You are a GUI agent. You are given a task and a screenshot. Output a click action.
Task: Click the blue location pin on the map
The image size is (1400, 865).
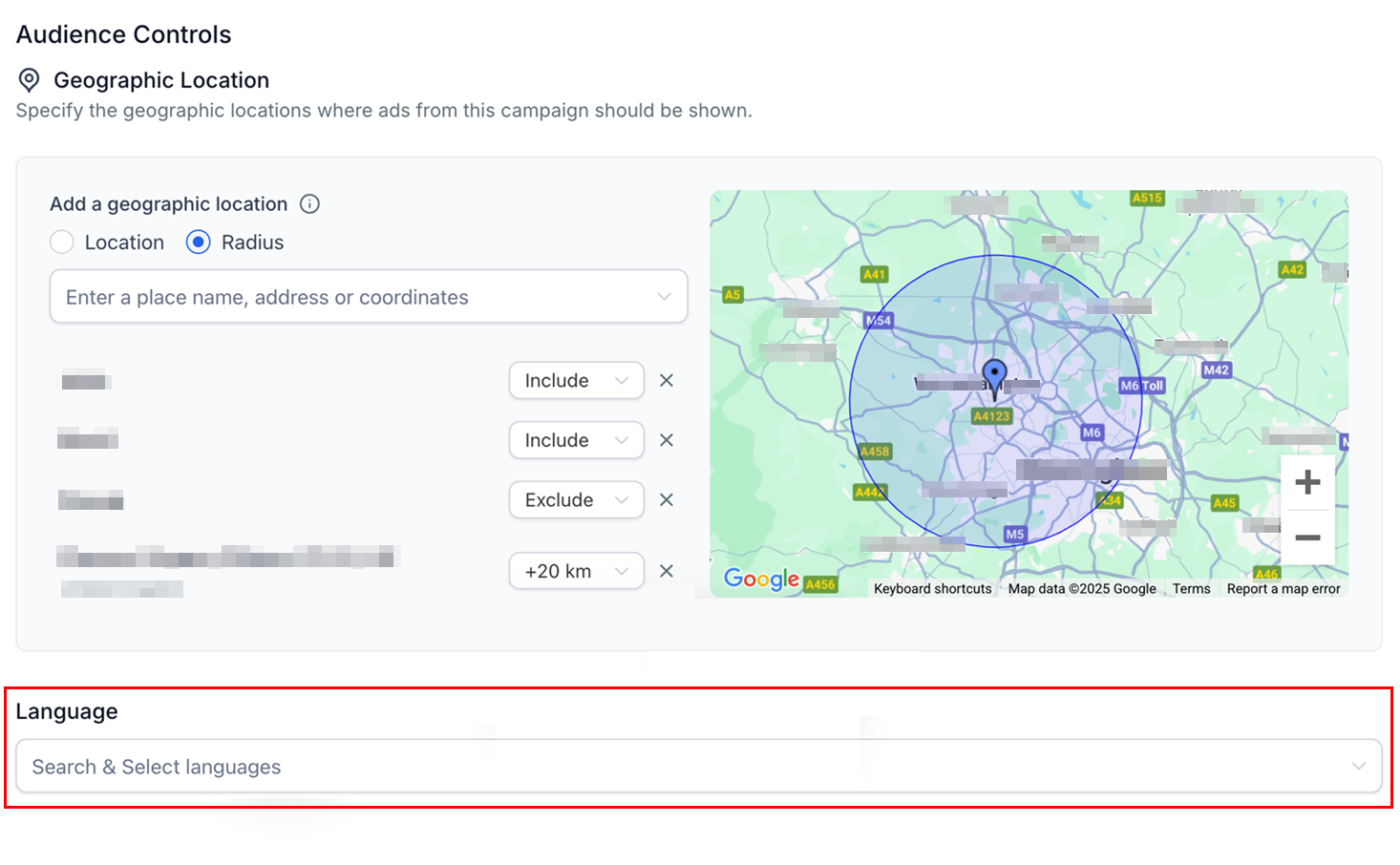[994, 378]
